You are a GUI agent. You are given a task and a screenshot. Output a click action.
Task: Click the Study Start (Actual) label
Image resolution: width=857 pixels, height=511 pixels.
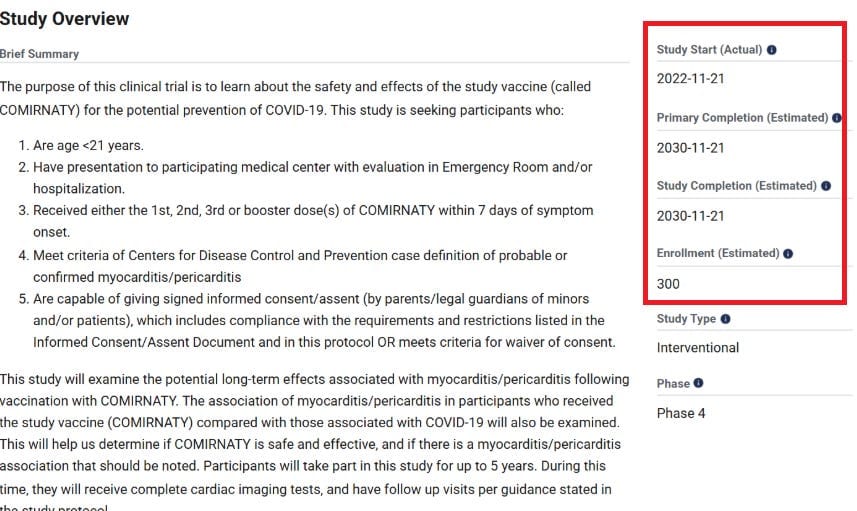click(x=709, y=50)
